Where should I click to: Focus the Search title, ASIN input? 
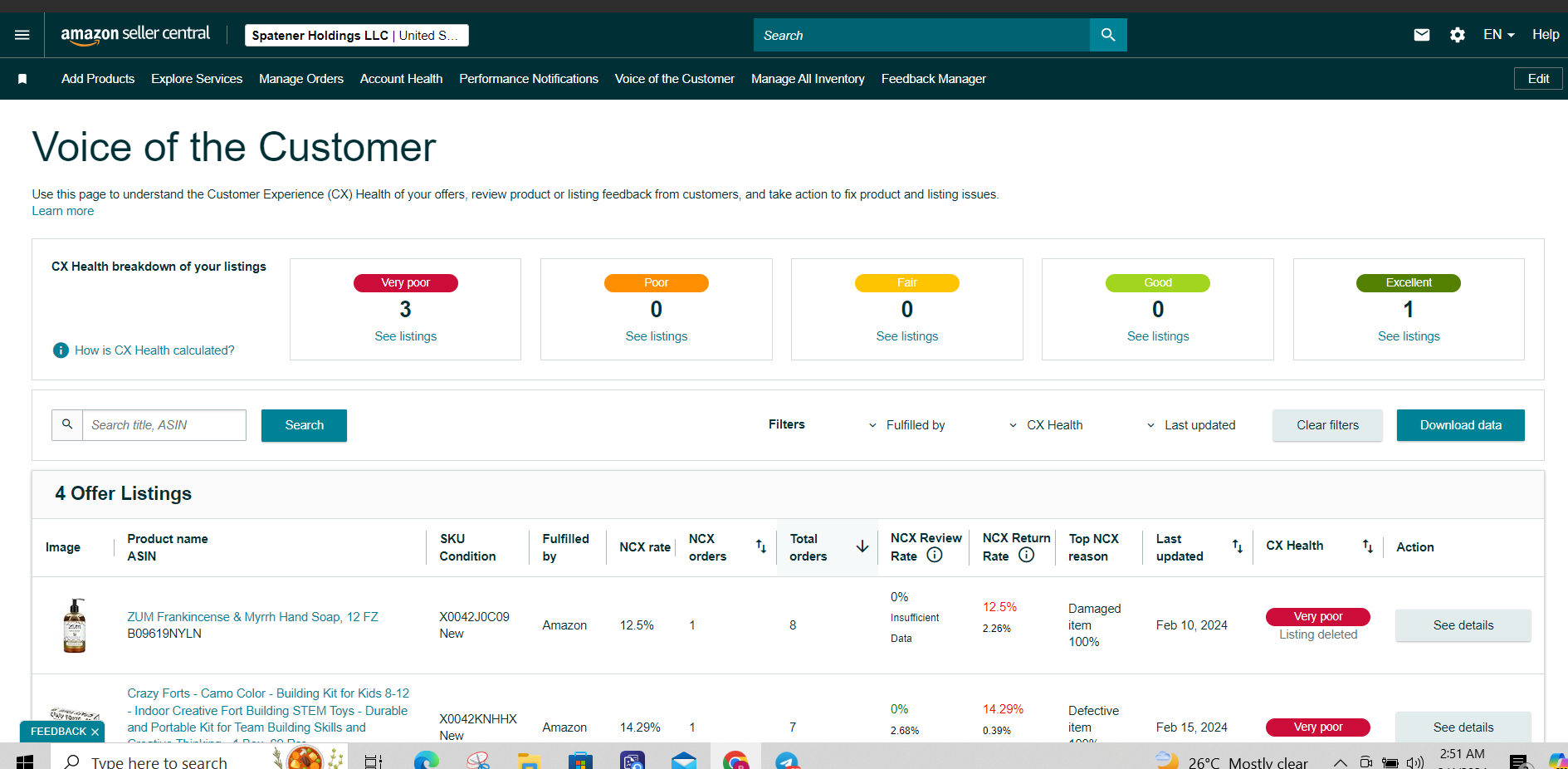tap(164, 425)
